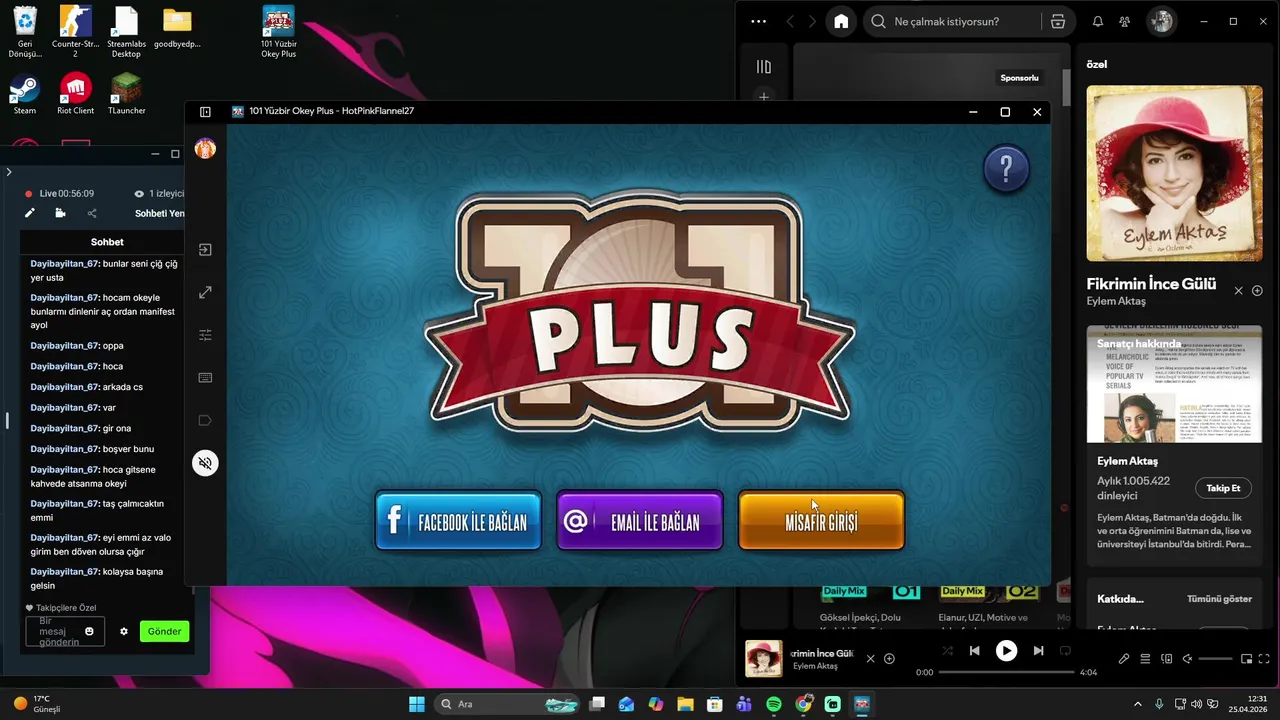Follow Eylem Aktaş with Takip Et
1280x720 pixels.
[x=1223, y=488]
